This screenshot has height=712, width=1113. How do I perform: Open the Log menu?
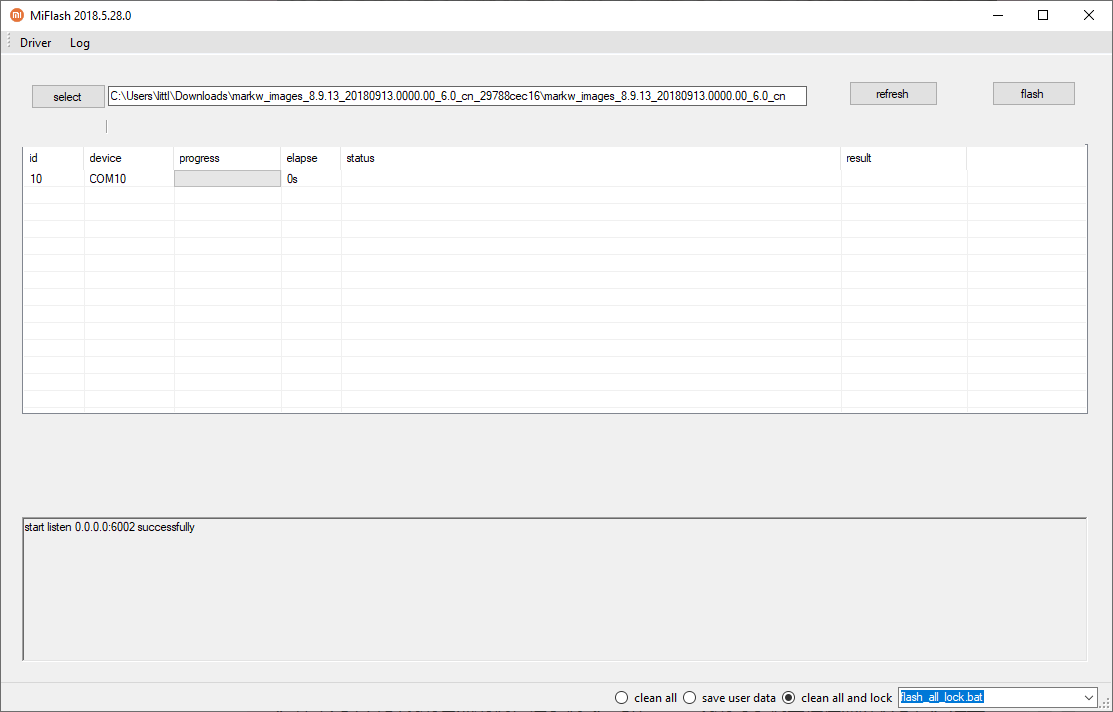80,43
